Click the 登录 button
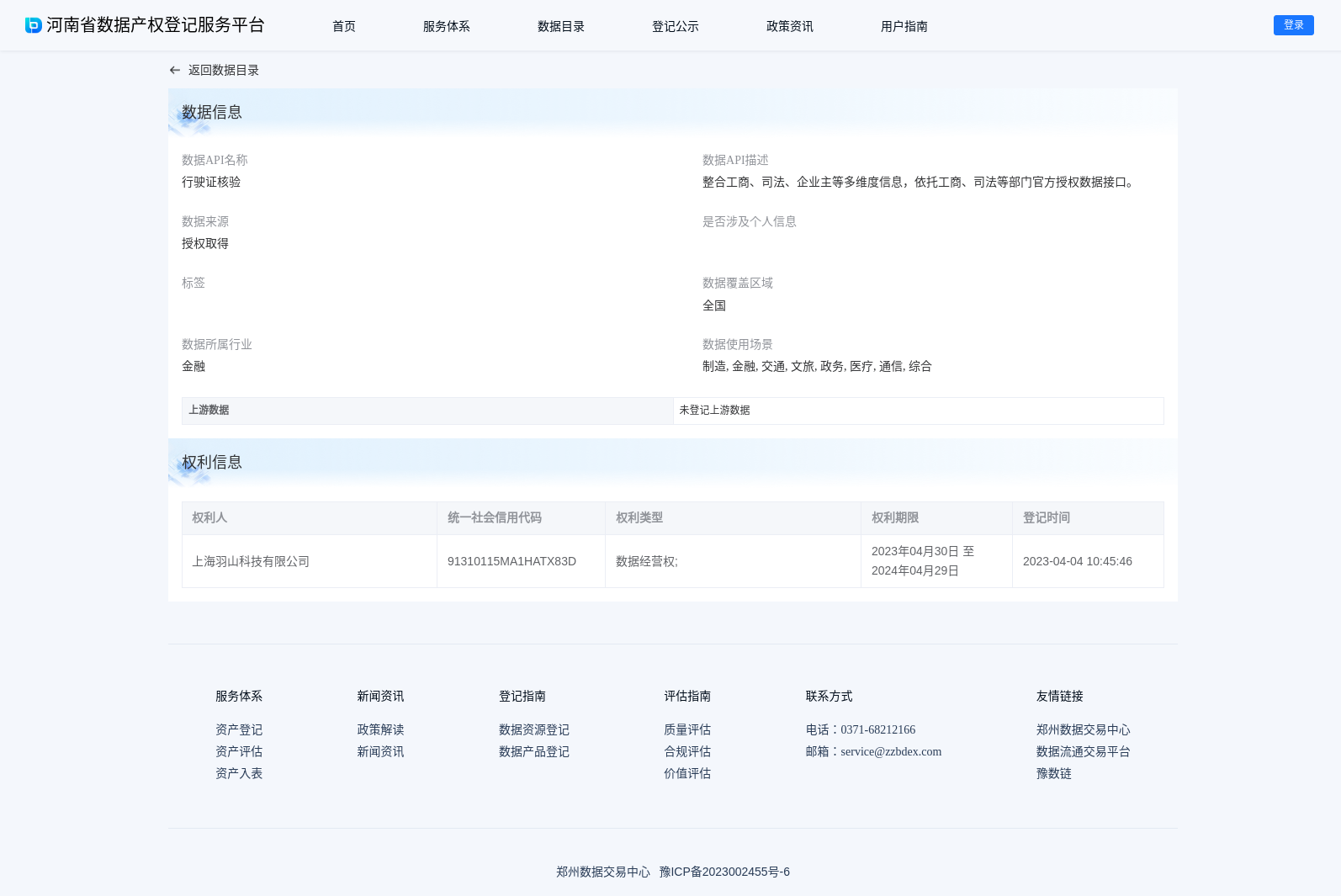Image resolution: width=1341 pixels, height=896 pixels. pos(1294,25)
